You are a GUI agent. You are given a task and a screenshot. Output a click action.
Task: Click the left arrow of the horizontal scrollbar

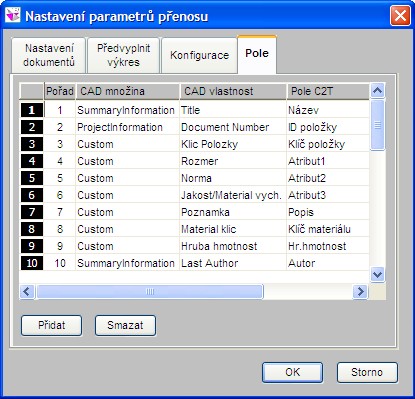point(27,292)
